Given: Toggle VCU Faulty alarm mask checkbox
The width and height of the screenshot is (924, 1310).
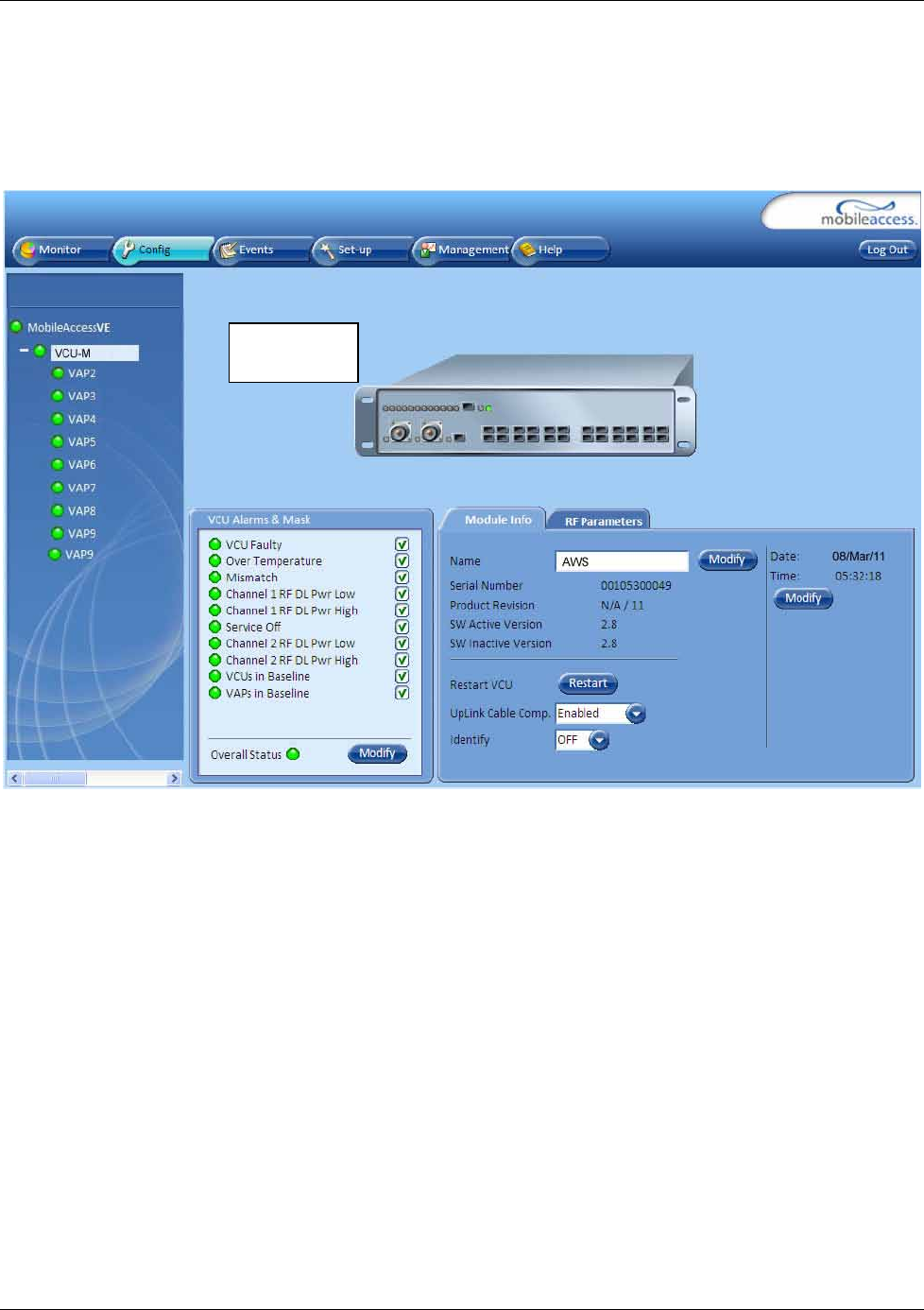Looking at the screenshot, I should [x=402, y=544].
